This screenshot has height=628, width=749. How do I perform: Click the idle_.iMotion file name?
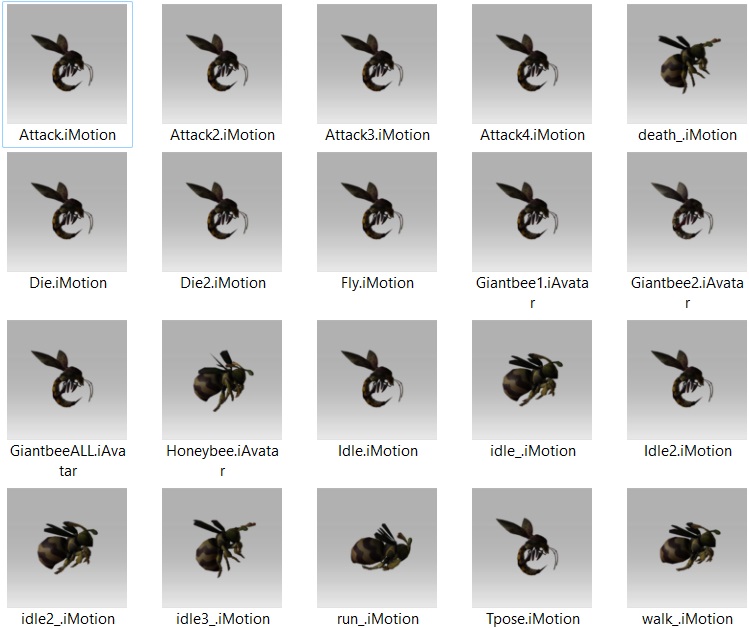coord(533,451)
